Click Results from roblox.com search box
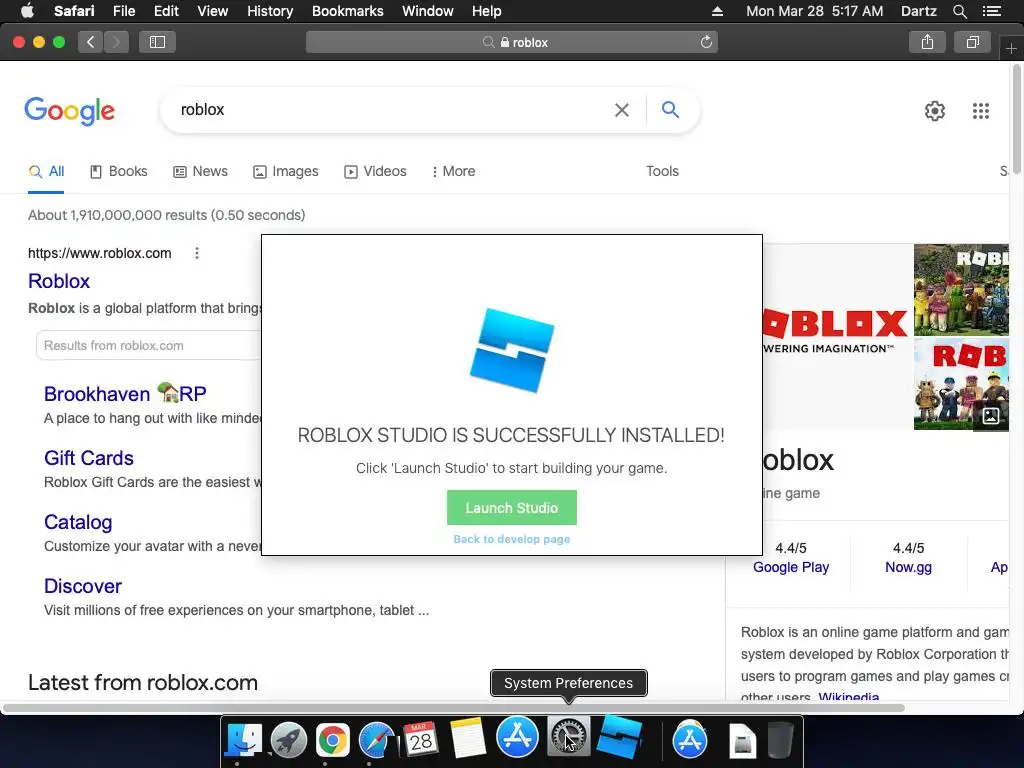The height and width of the screenshot is (768, 1024). (x=150, y=345)
